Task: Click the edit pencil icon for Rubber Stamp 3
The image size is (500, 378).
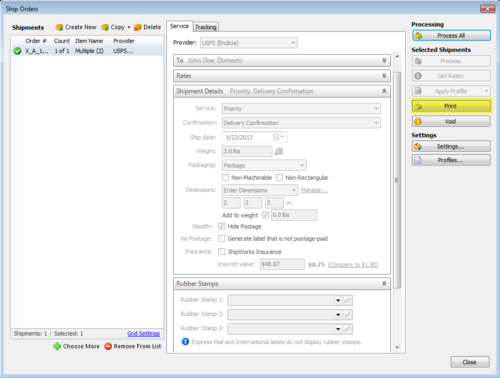Action: 348,329
